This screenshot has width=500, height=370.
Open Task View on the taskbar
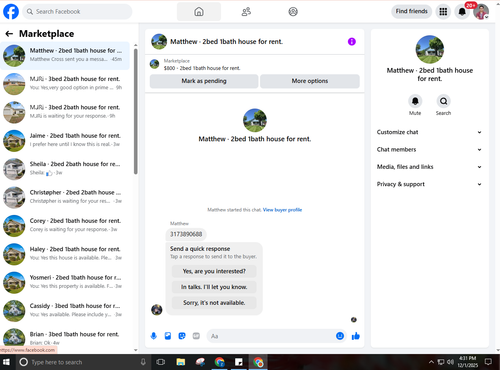(161, 362)
